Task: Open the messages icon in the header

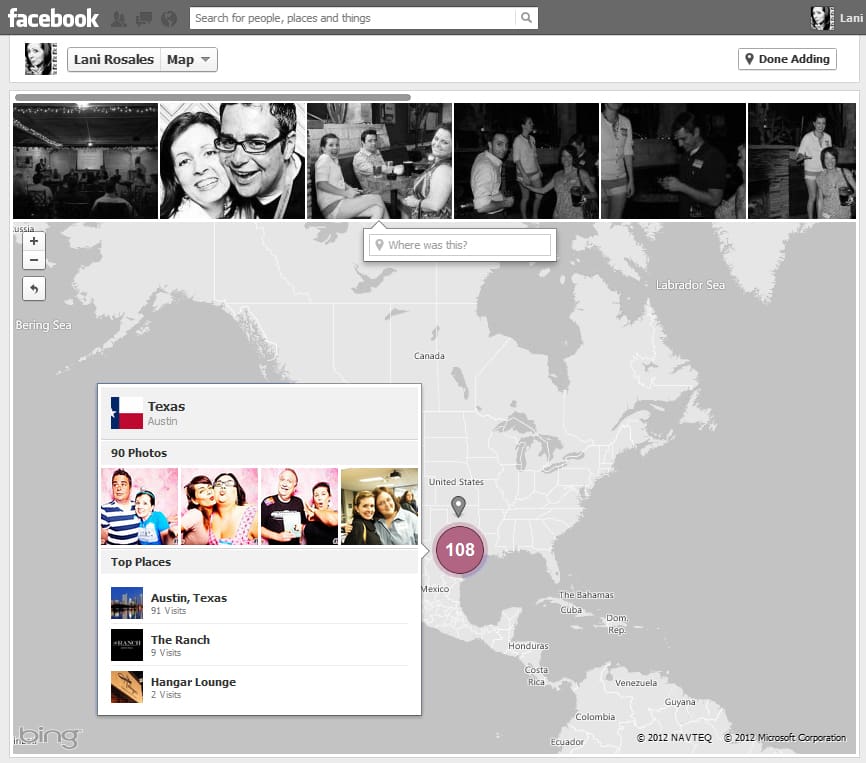Action: pyautogui.click(x=143, y=18)
